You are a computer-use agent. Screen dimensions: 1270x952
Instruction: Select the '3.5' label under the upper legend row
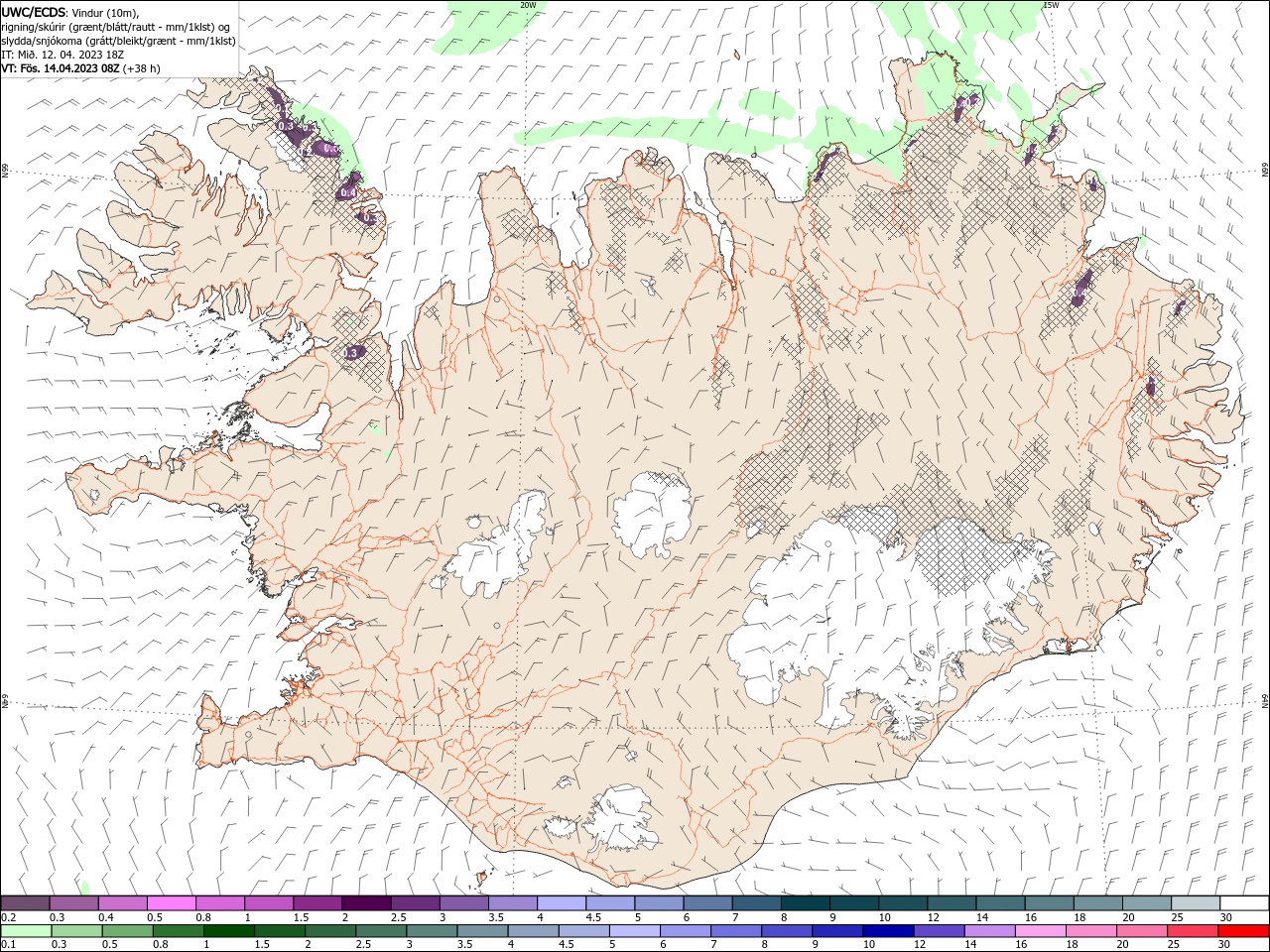[x=496, y=917]
